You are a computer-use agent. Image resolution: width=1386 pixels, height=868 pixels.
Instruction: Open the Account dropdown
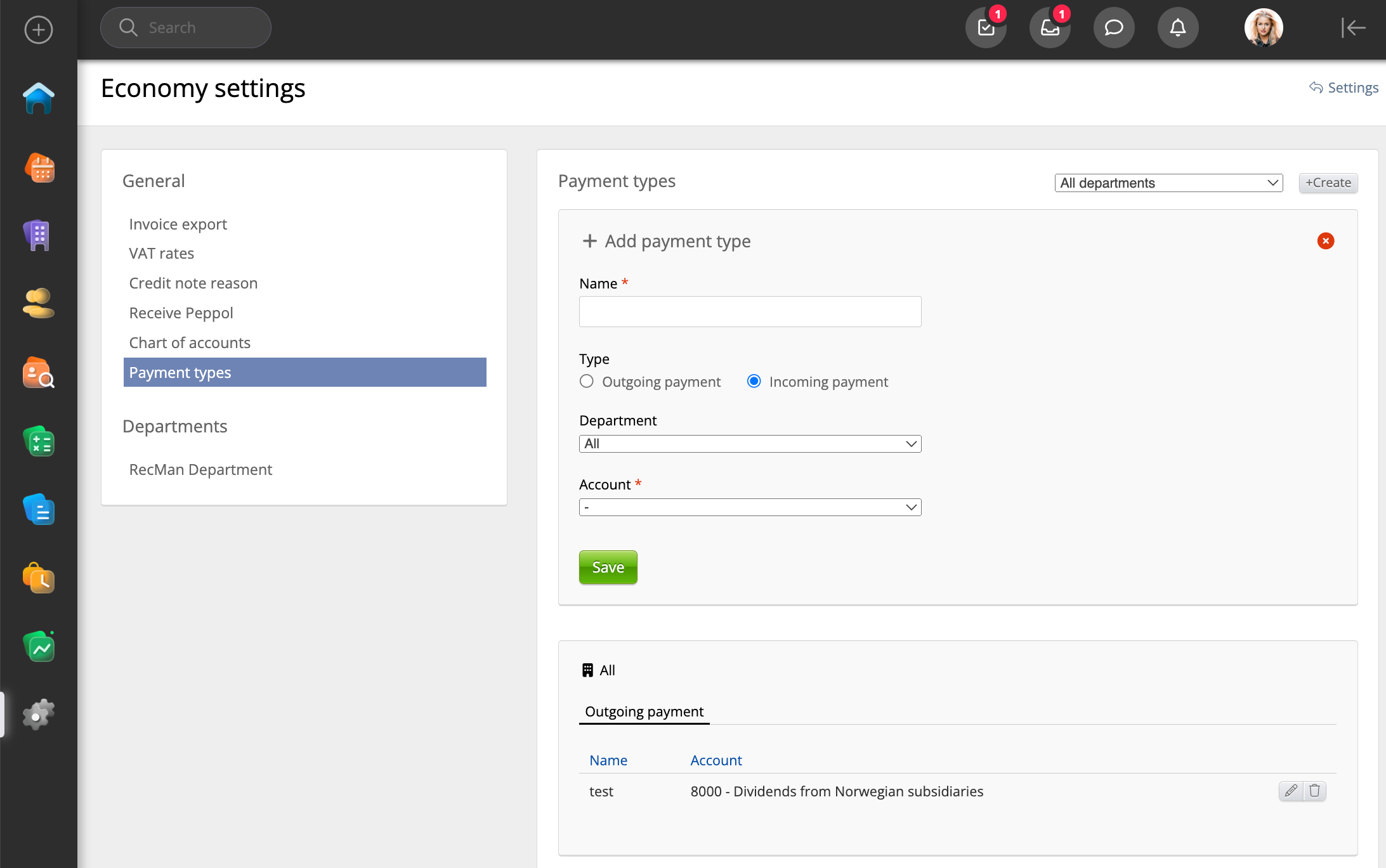pos(750,507)
